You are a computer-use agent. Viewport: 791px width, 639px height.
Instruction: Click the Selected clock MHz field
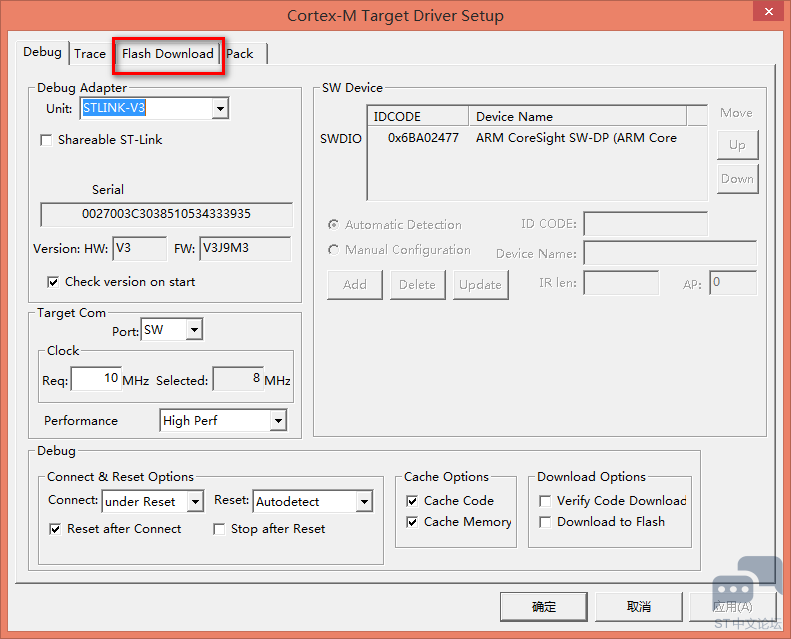[238, 379]
